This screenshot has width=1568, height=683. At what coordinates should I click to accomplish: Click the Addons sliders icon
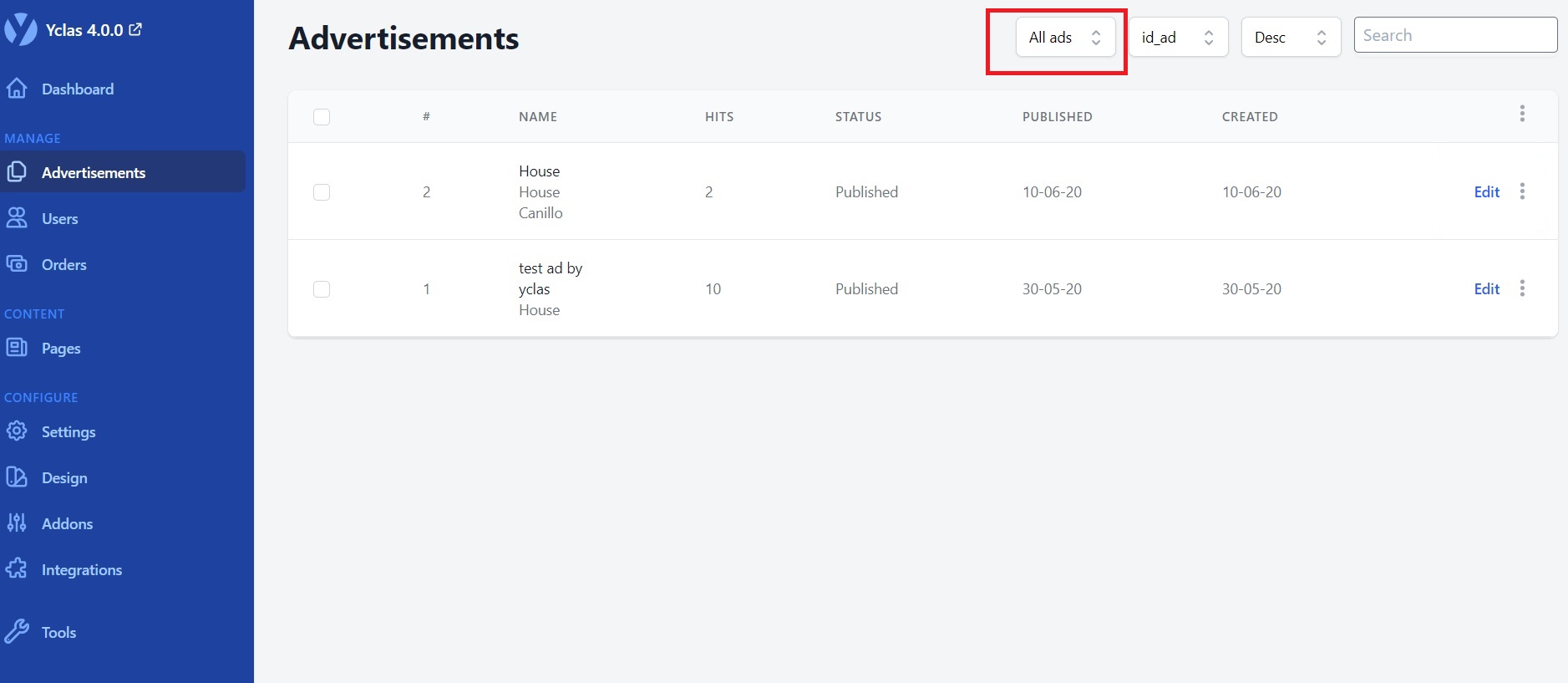point(17,523)
